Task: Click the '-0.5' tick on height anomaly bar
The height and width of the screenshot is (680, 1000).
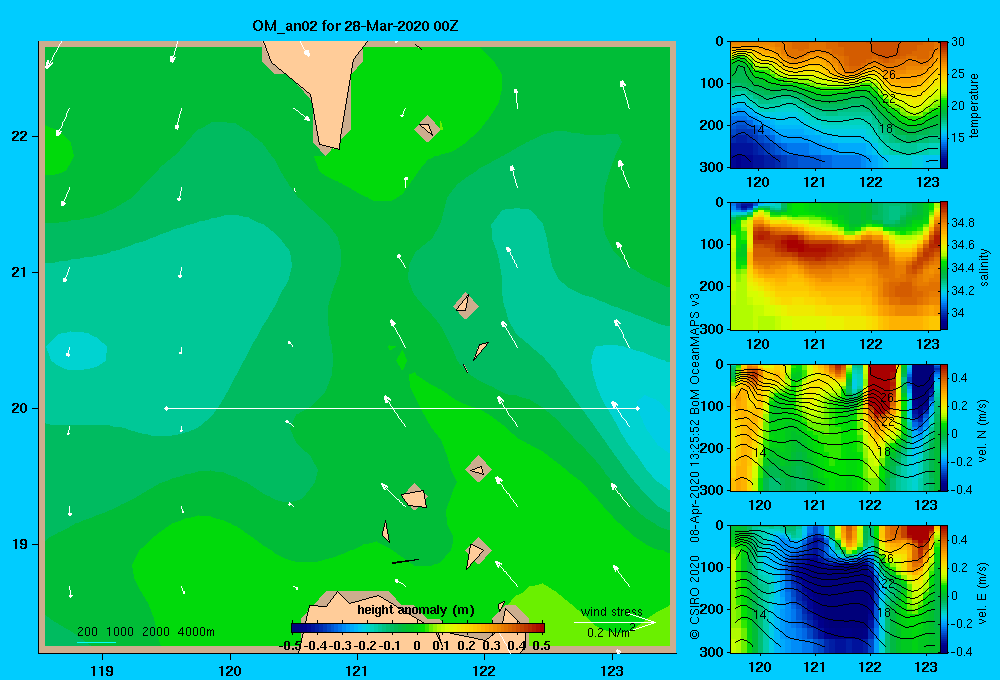Action: click(290, 646)
